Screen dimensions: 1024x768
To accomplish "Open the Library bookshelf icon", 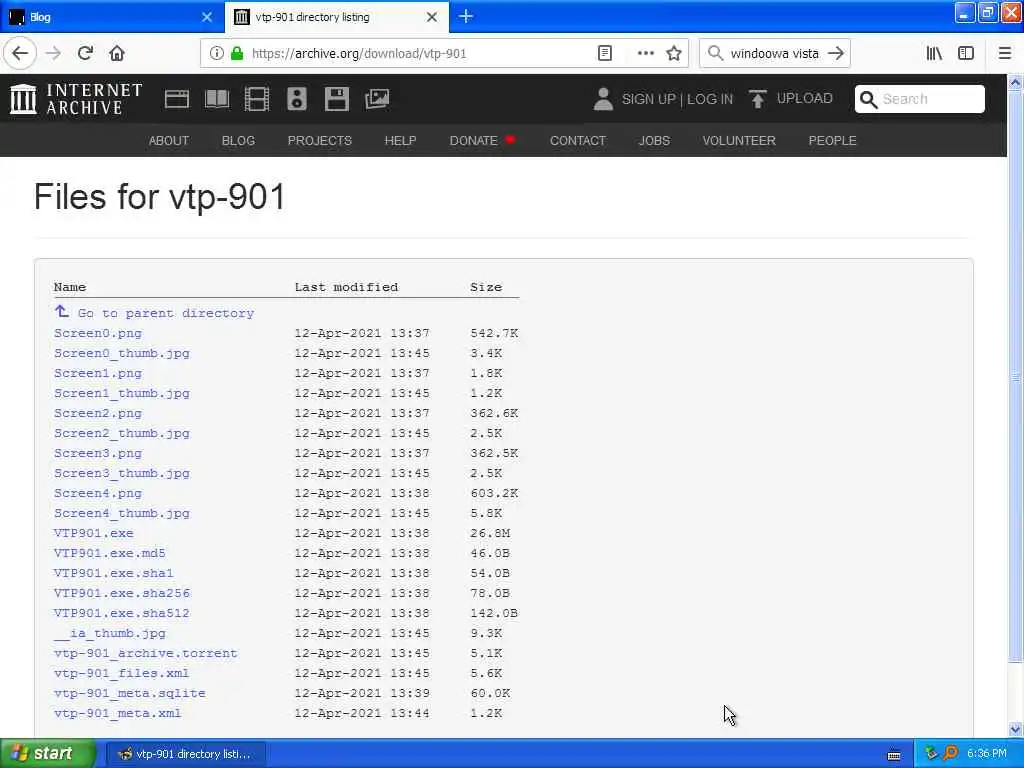I will 934,54.
